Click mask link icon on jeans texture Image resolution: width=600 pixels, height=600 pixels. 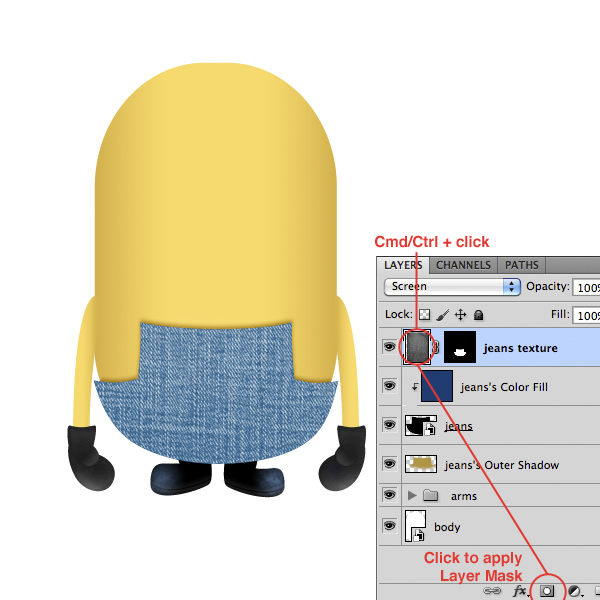[x=437, y=347]
